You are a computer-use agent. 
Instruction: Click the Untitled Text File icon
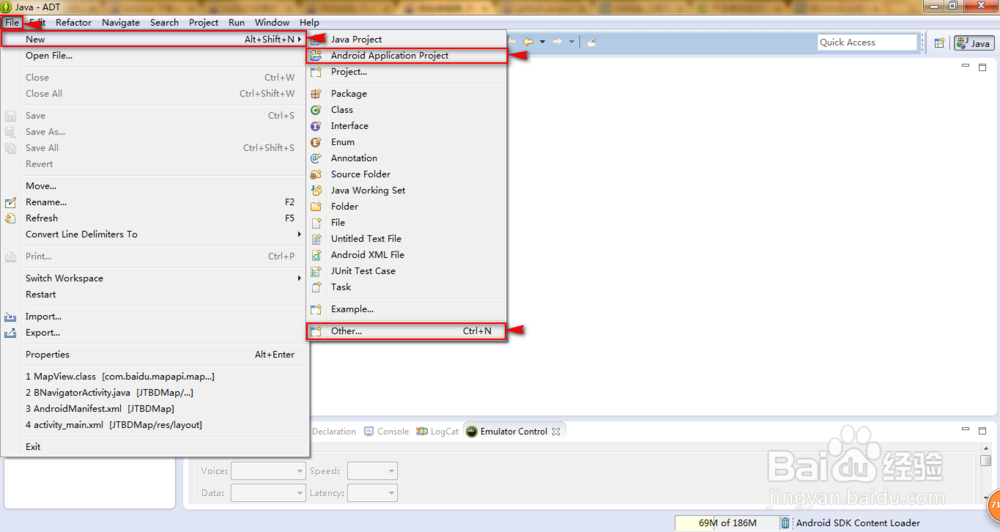[316, 239]
